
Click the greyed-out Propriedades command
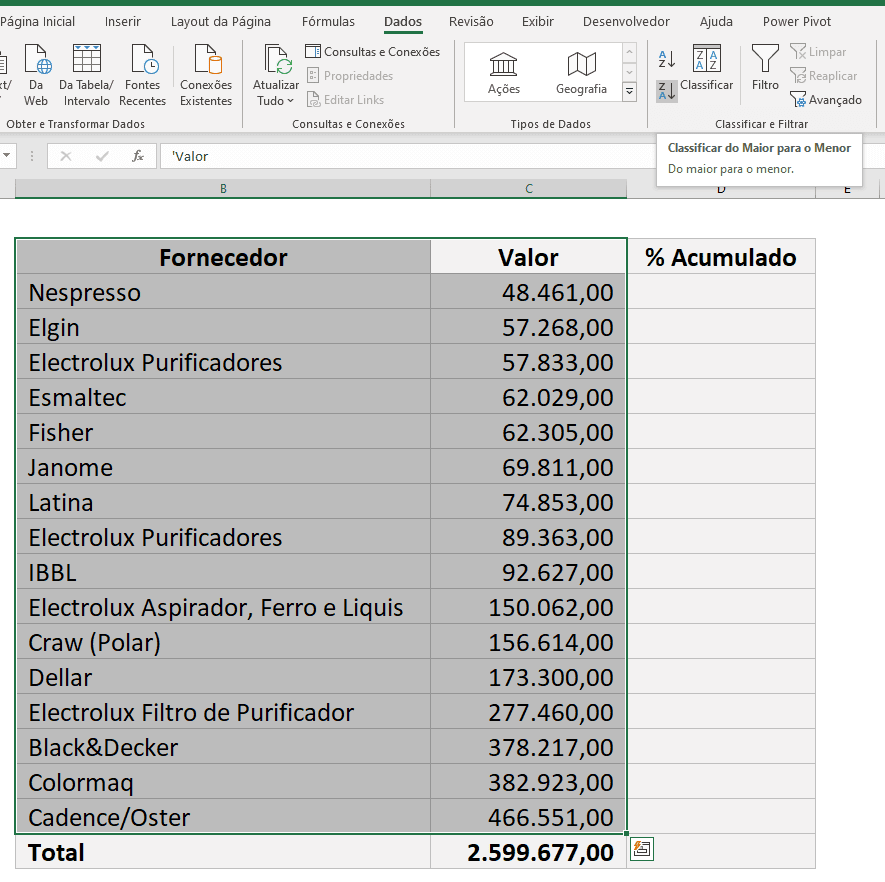tap(350, 76)
